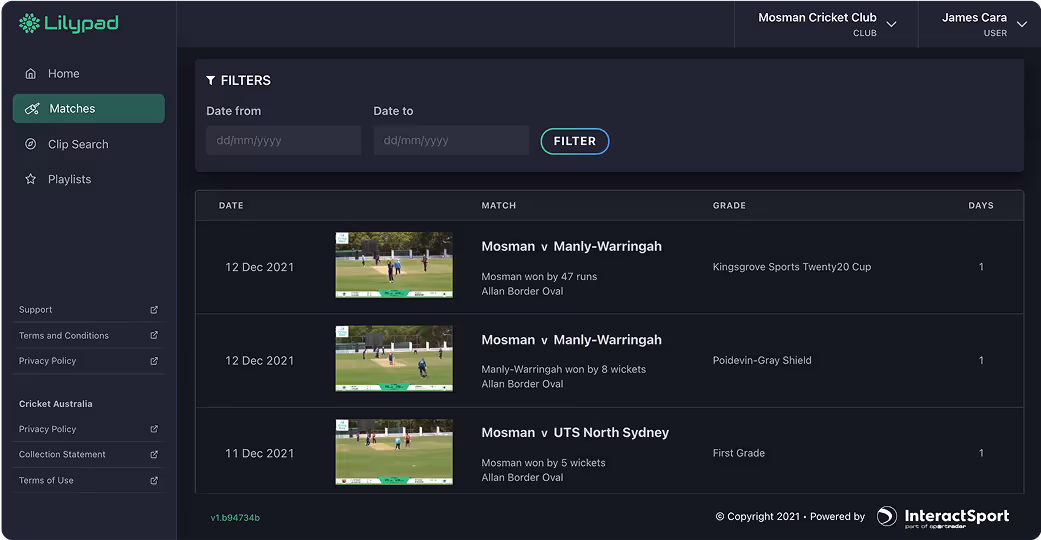Screen dimensions: 1041x540
Task: Click the Date from input field
Action: tap(283, 141)
